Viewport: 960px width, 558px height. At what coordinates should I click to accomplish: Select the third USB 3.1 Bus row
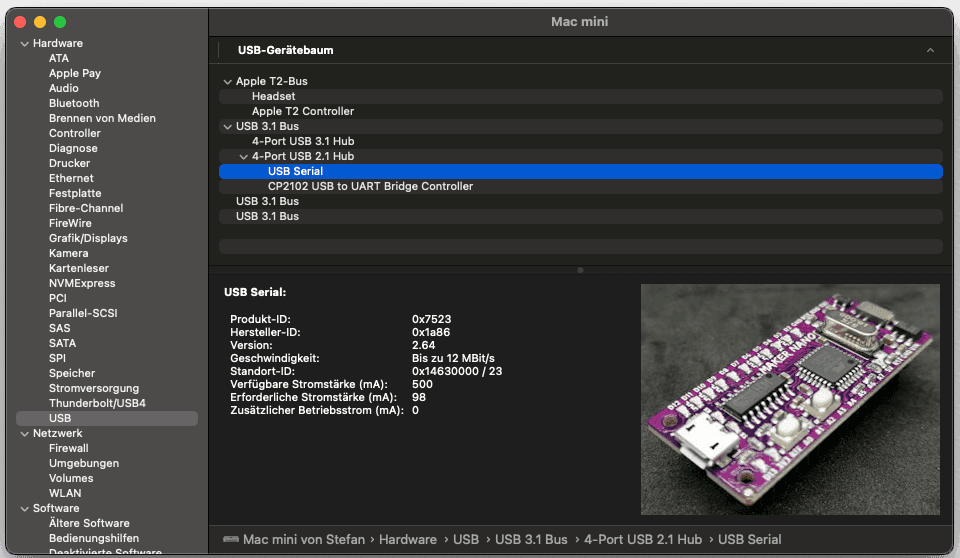coord(580,216)
